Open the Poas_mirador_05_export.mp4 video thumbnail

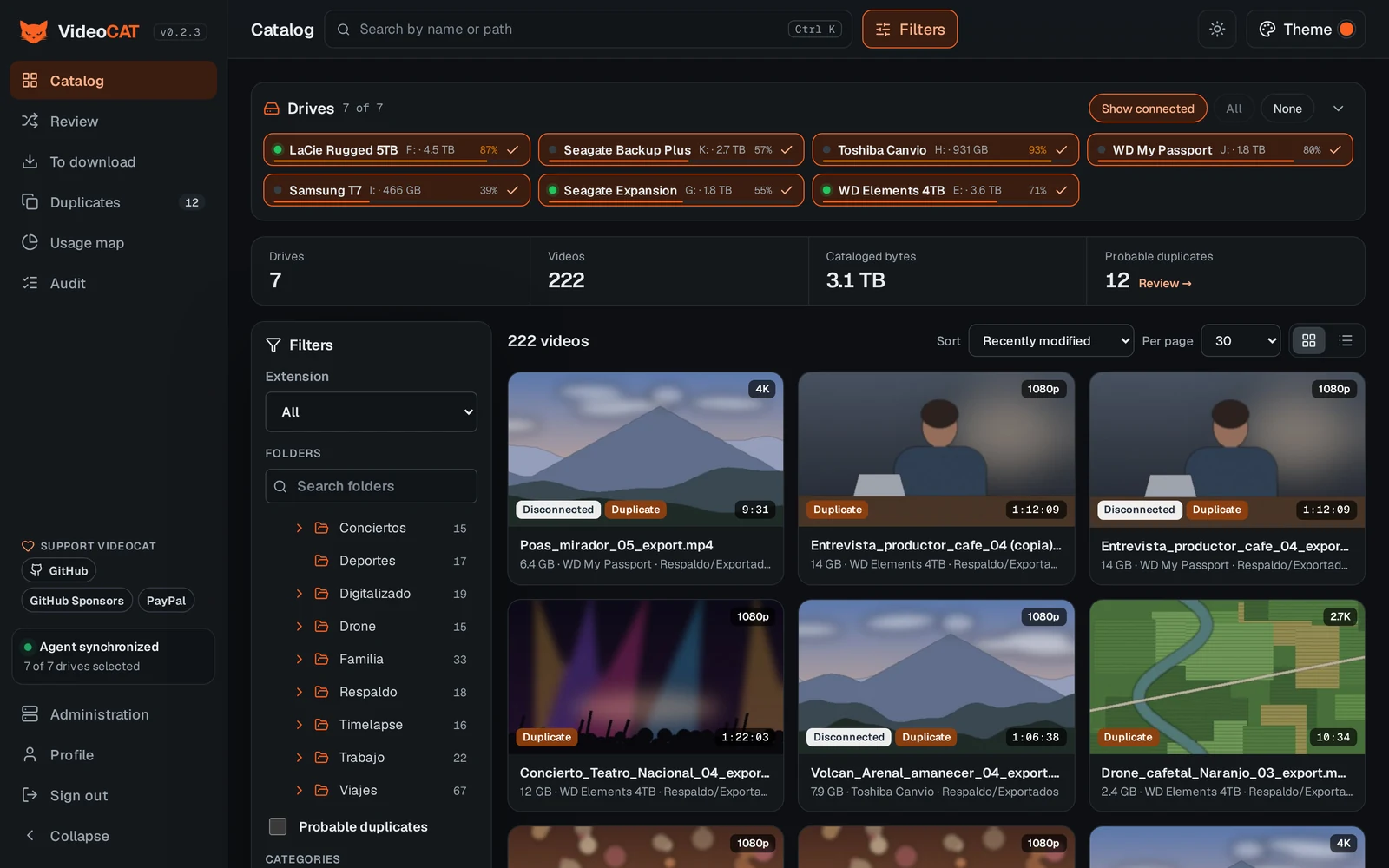646,450
